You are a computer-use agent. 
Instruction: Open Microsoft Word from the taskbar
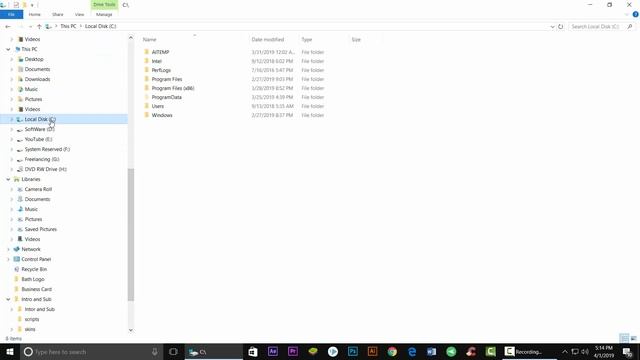pyautogui.click(x=431, y=351)
